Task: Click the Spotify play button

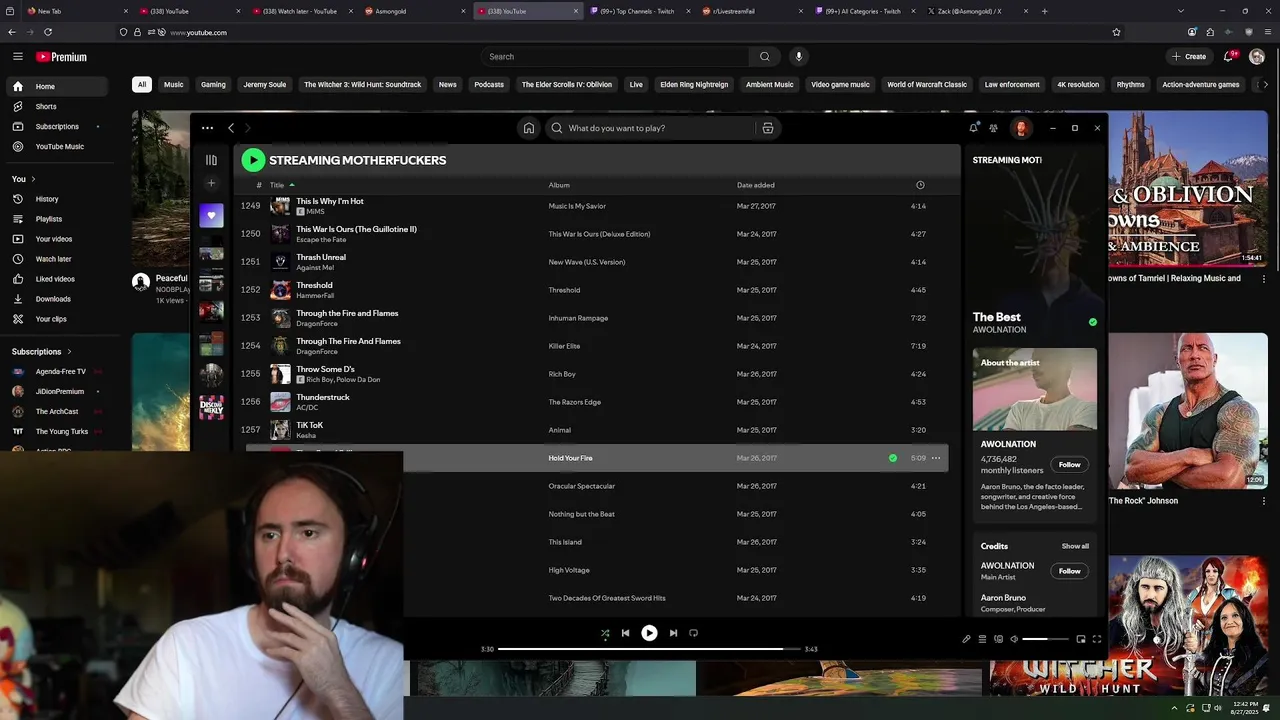Action: (649, 633)
